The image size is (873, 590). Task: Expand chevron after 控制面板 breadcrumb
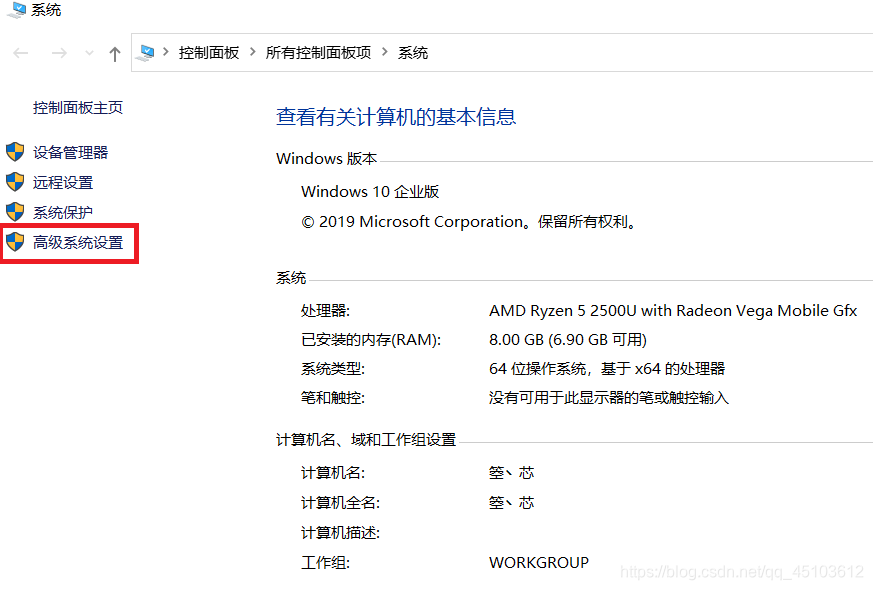tap(253, 52)
